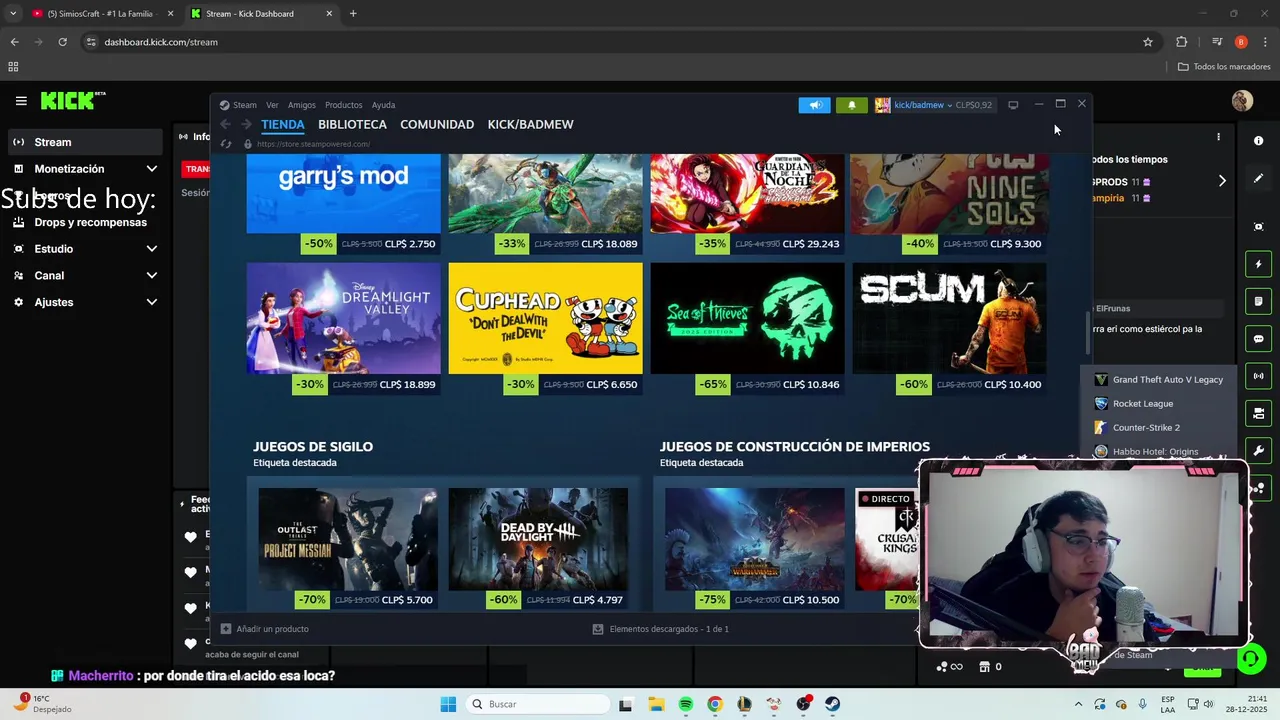Go back in Steam navigation
The height and width of the screenshot is (720, 1280).
tap(226, 124)
